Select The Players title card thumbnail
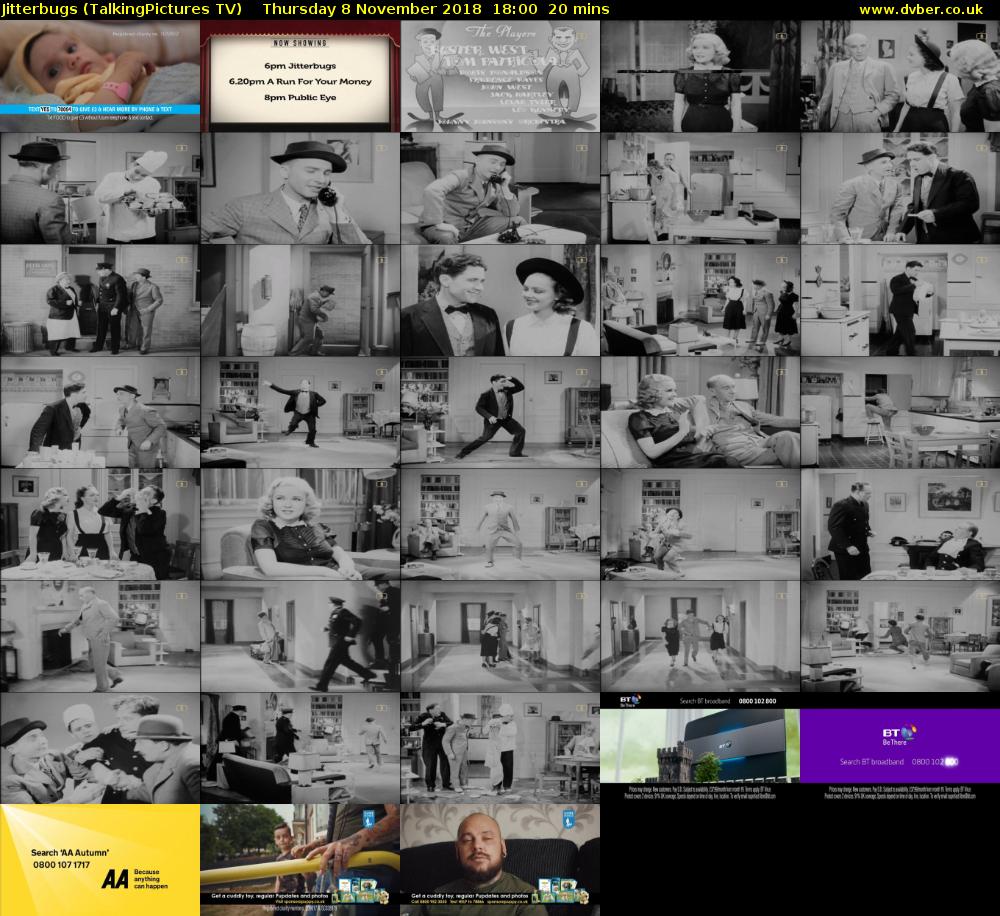 point(500,75)
